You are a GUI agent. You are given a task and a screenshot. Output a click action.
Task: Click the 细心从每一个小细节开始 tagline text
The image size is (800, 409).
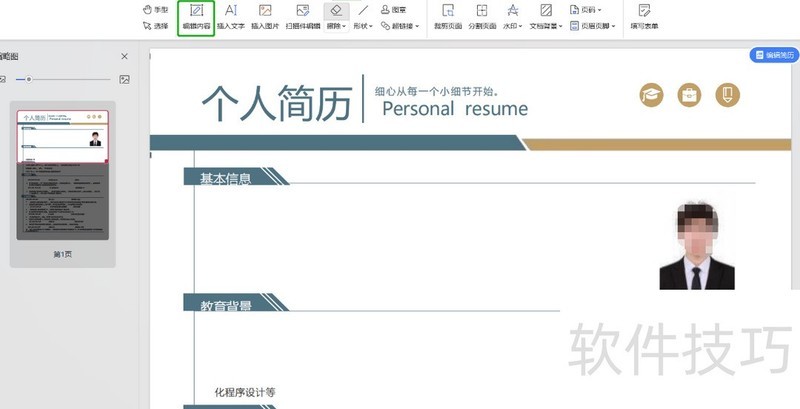[x=436, y=92]
